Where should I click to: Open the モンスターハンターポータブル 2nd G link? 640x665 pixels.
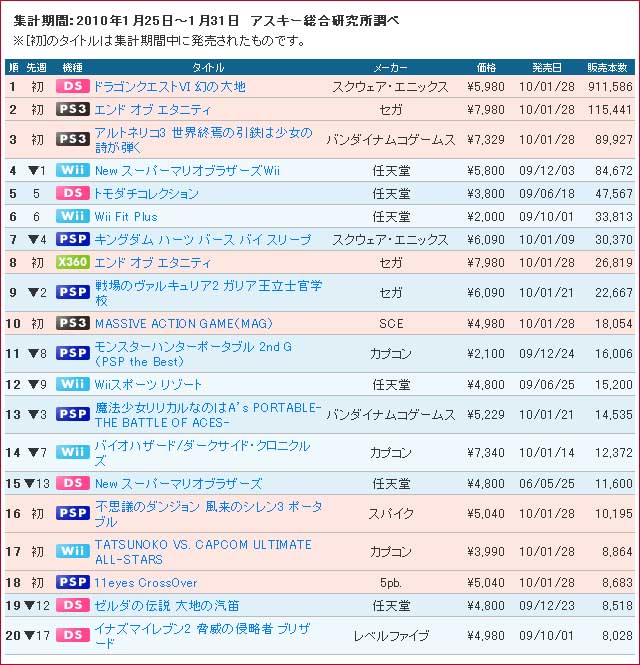193,354
